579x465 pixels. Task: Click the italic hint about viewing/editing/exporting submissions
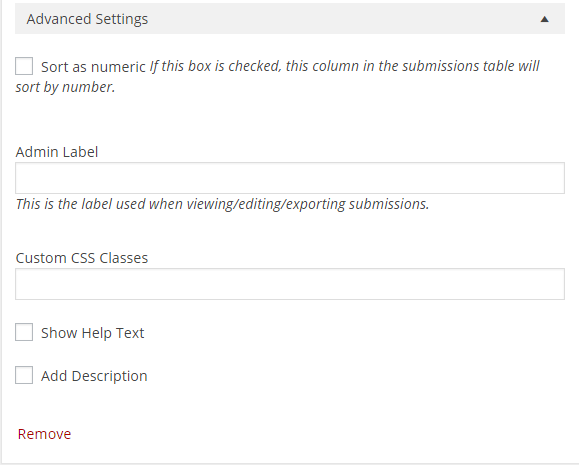222,204
